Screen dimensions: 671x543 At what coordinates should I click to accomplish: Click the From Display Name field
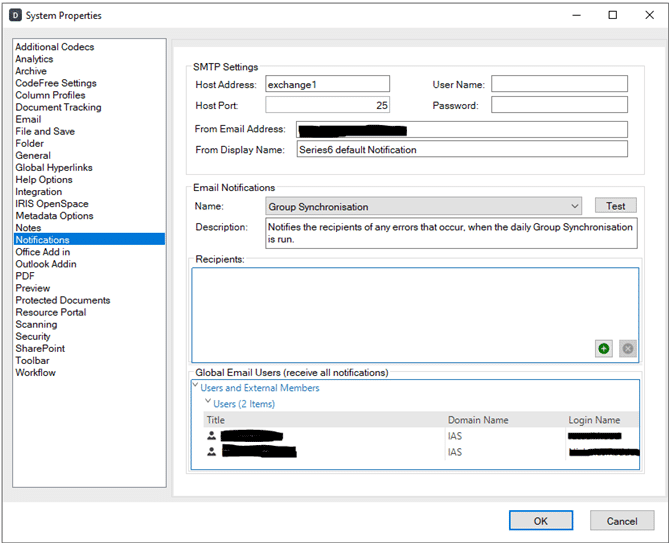462,149
